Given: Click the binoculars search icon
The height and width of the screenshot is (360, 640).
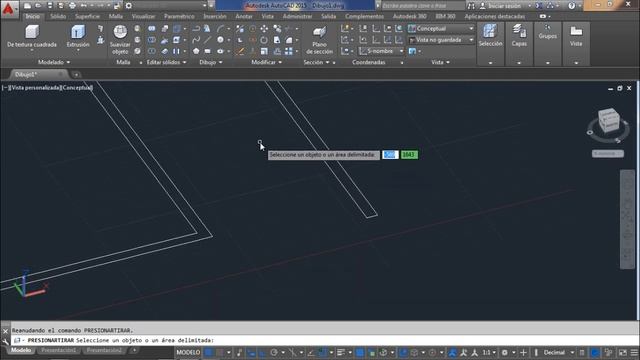Looking at the screenshot, I should point(471,6).
